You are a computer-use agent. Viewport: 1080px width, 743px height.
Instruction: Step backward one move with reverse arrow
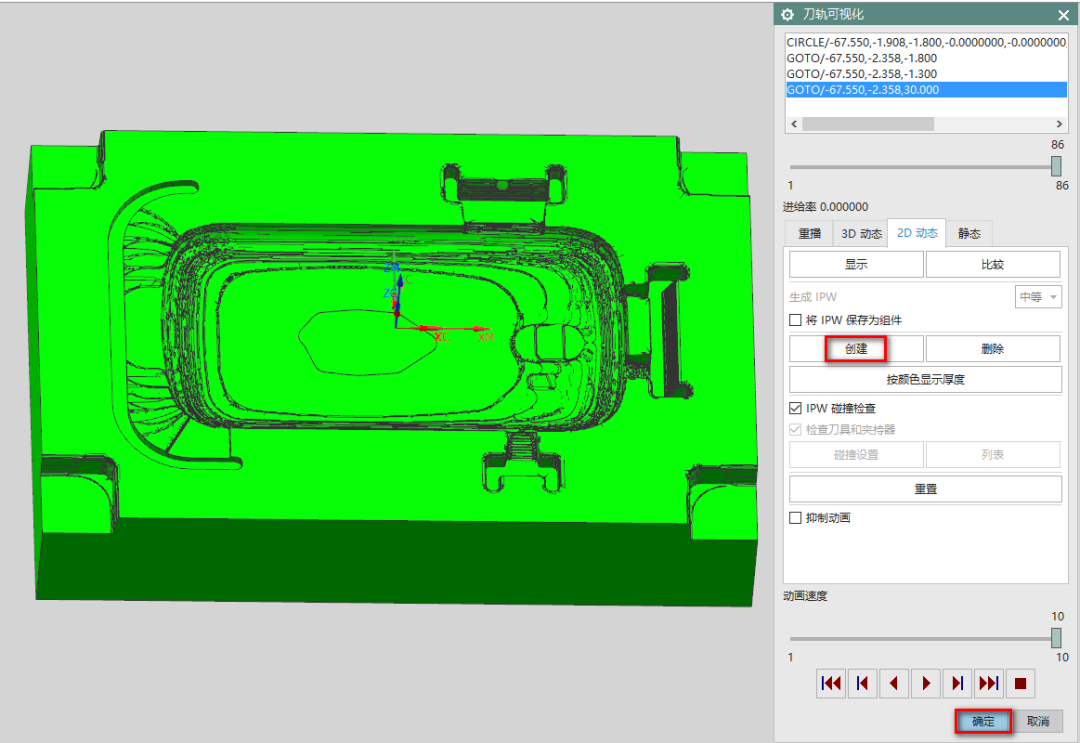894,684
